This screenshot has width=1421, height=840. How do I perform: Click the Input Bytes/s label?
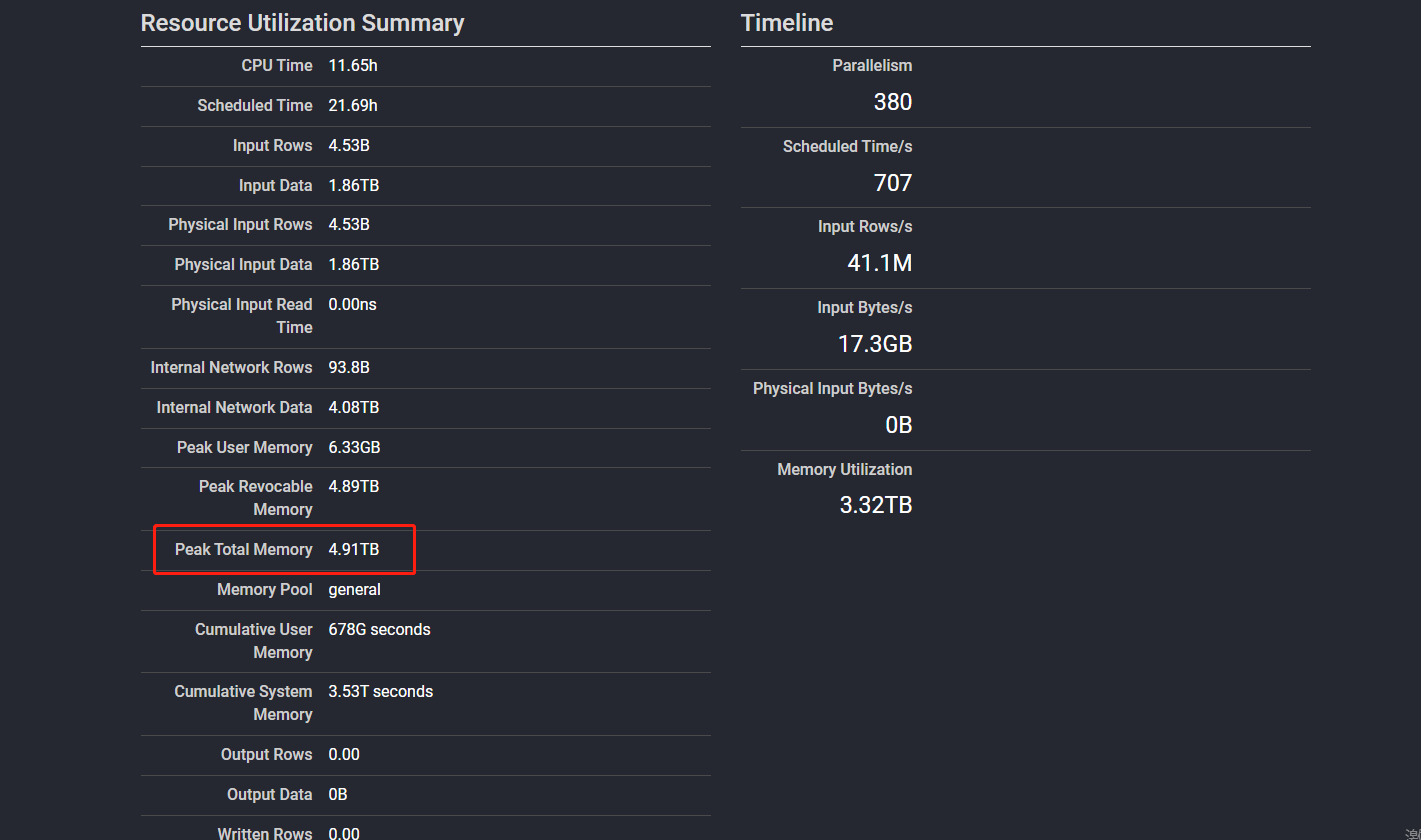(865, 307)
